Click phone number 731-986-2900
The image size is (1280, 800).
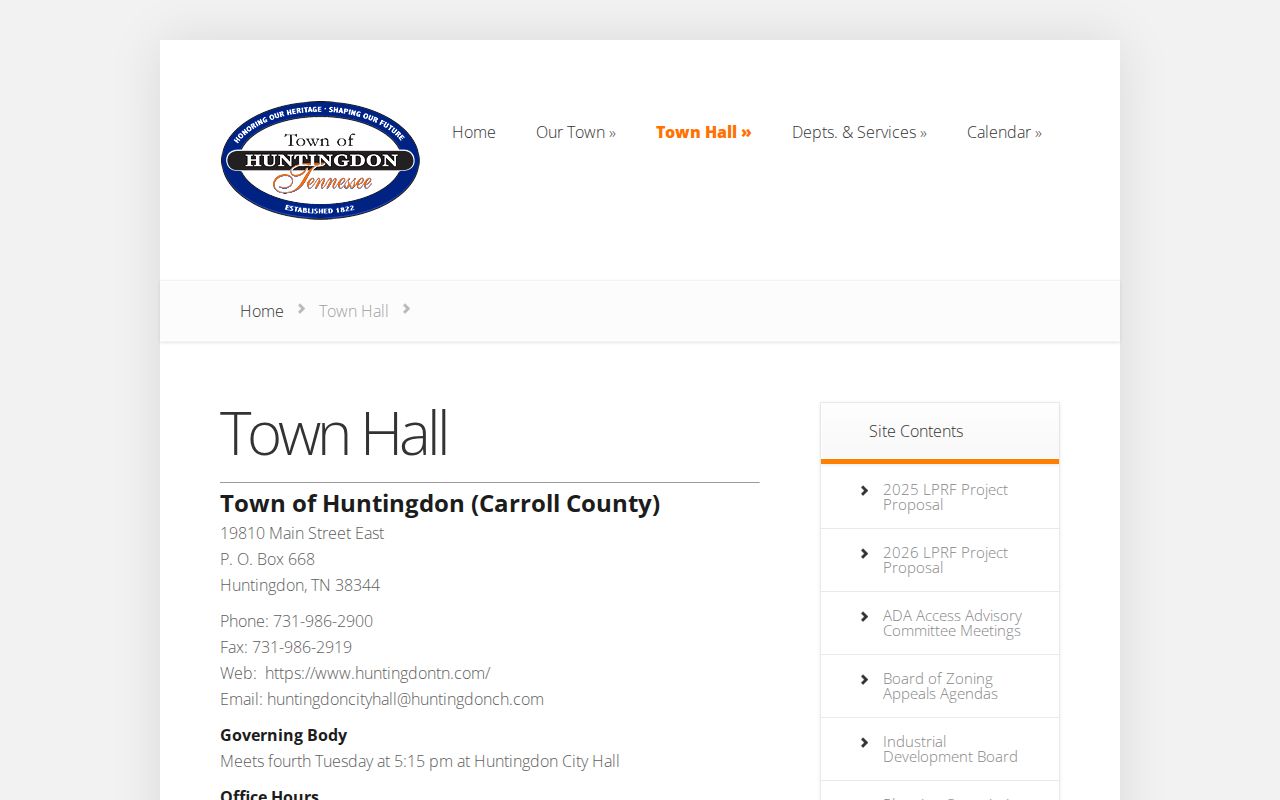pyautogui.click(x=323, y=621)
